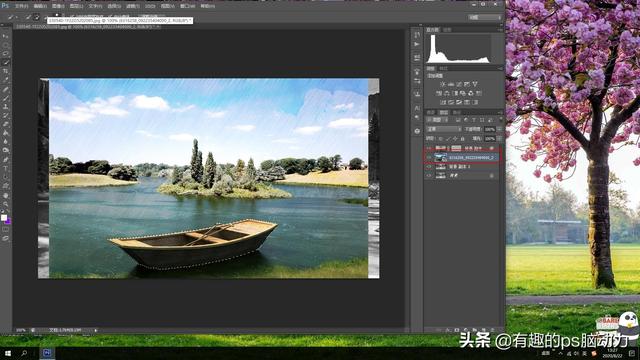
Task: Open status bar document info arrow
Action: coord(96,330)
